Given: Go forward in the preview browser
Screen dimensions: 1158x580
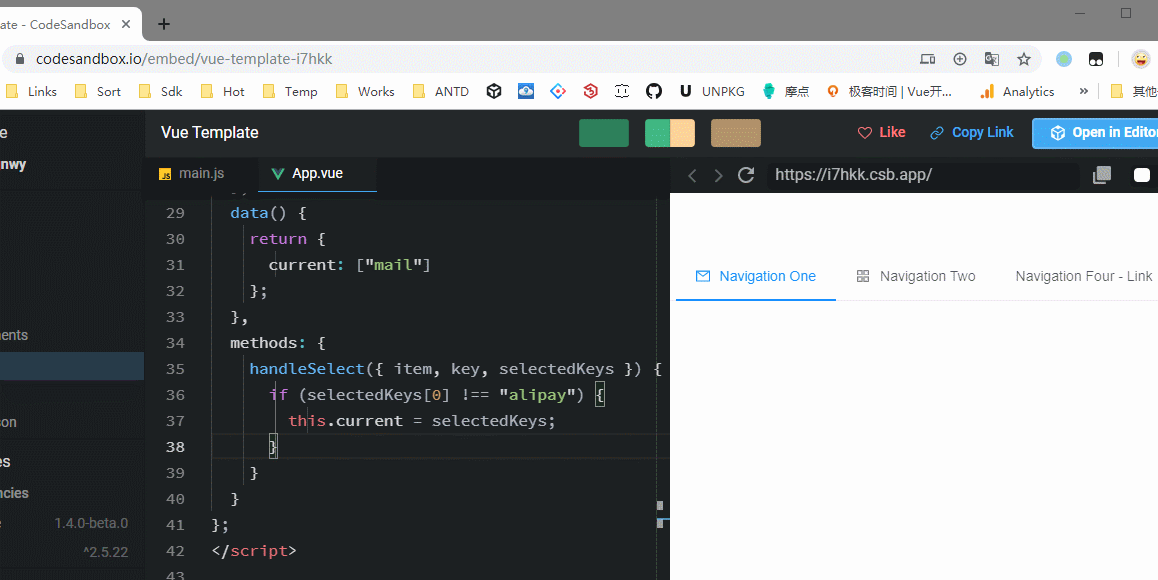Looking at the screenshot, I should pyautogui.click(x=718, y=175).
